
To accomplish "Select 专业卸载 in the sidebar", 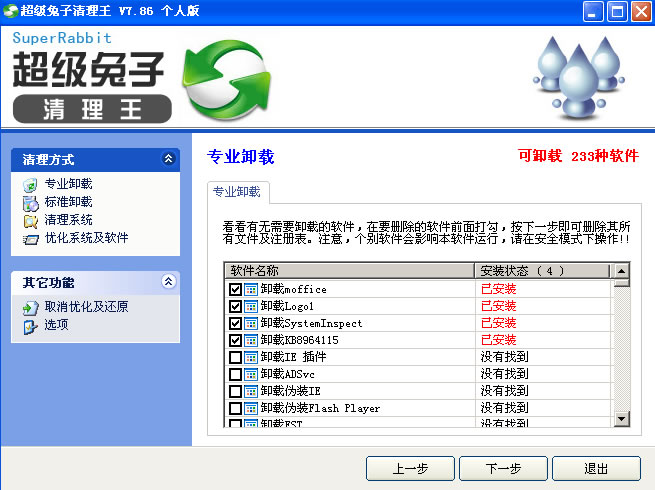I will [69, 184].
